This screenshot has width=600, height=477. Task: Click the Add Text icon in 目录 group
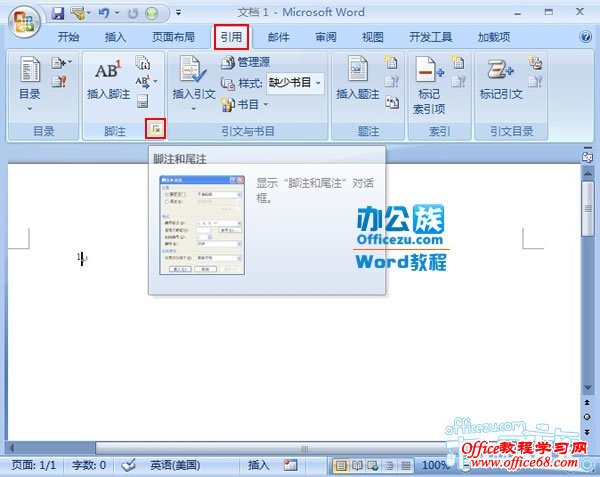61,62
